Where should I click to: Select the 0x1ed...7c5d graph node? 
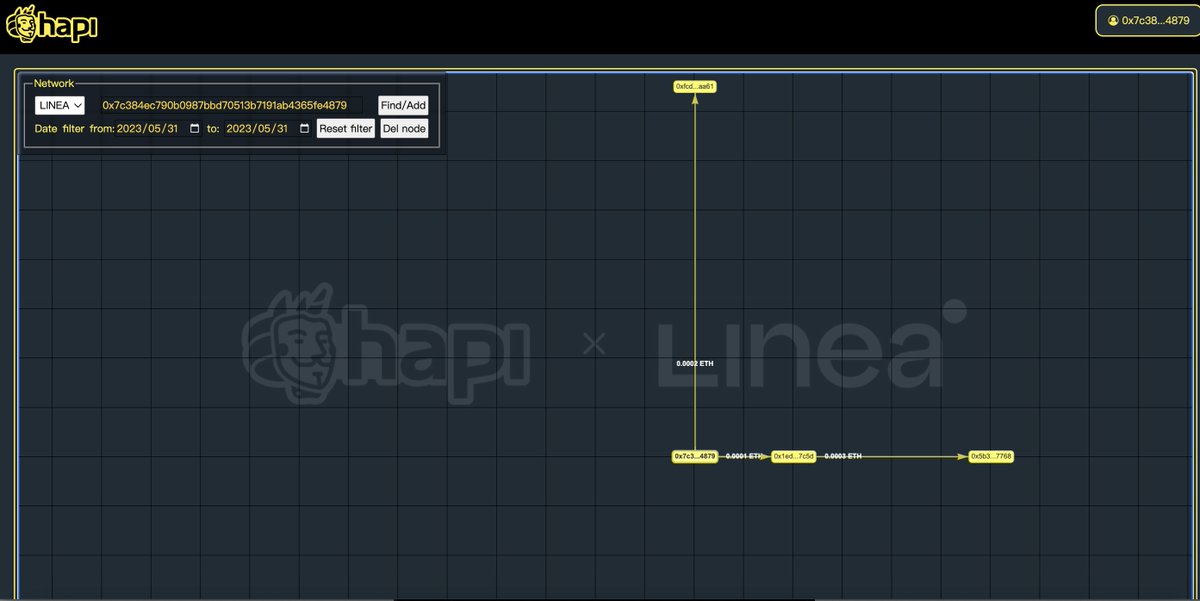(794, 456)
